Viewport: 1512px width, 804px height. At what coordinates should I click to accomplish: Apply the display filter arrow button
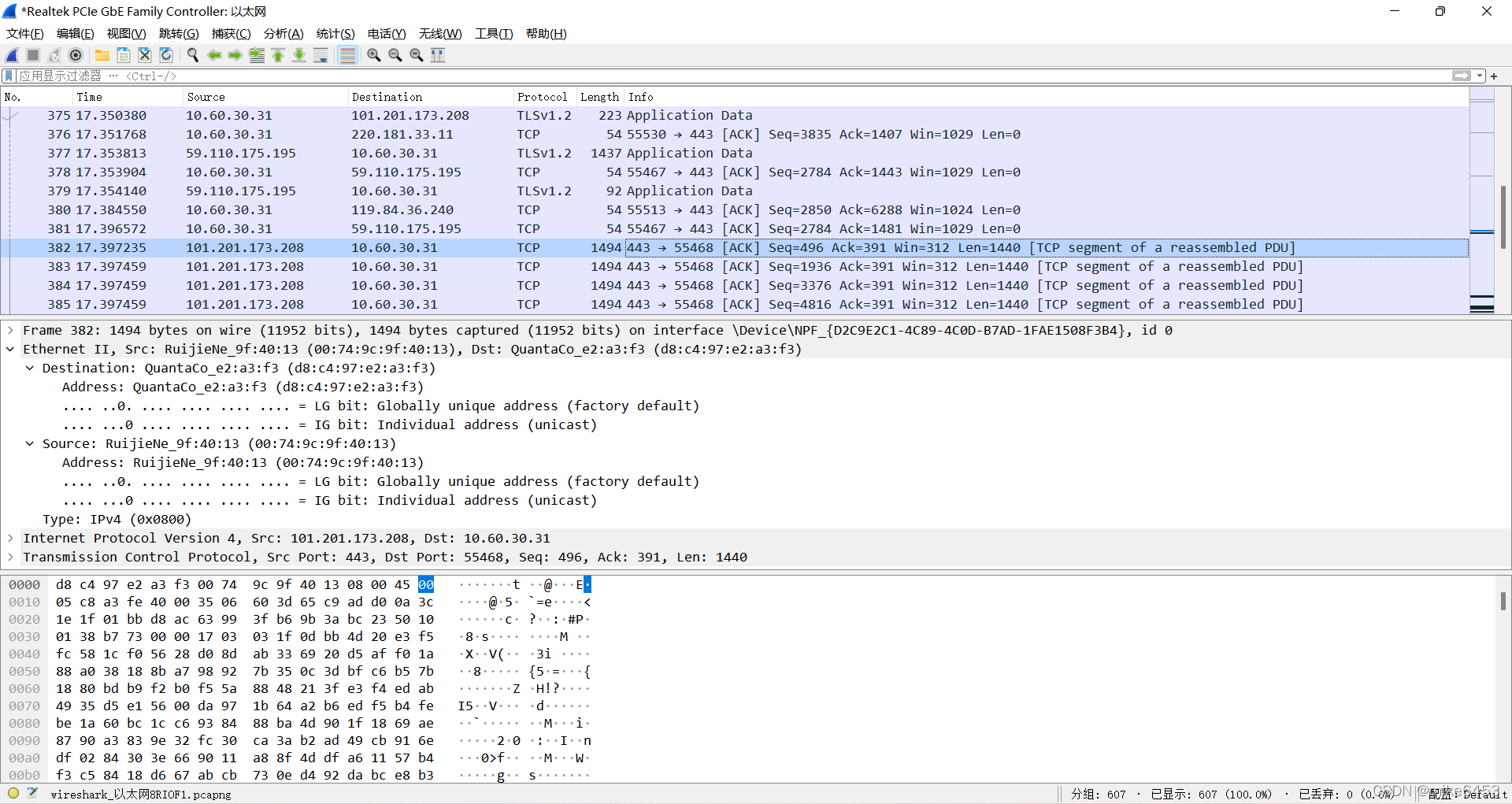pyautogui.click(x=1462, y=76)
